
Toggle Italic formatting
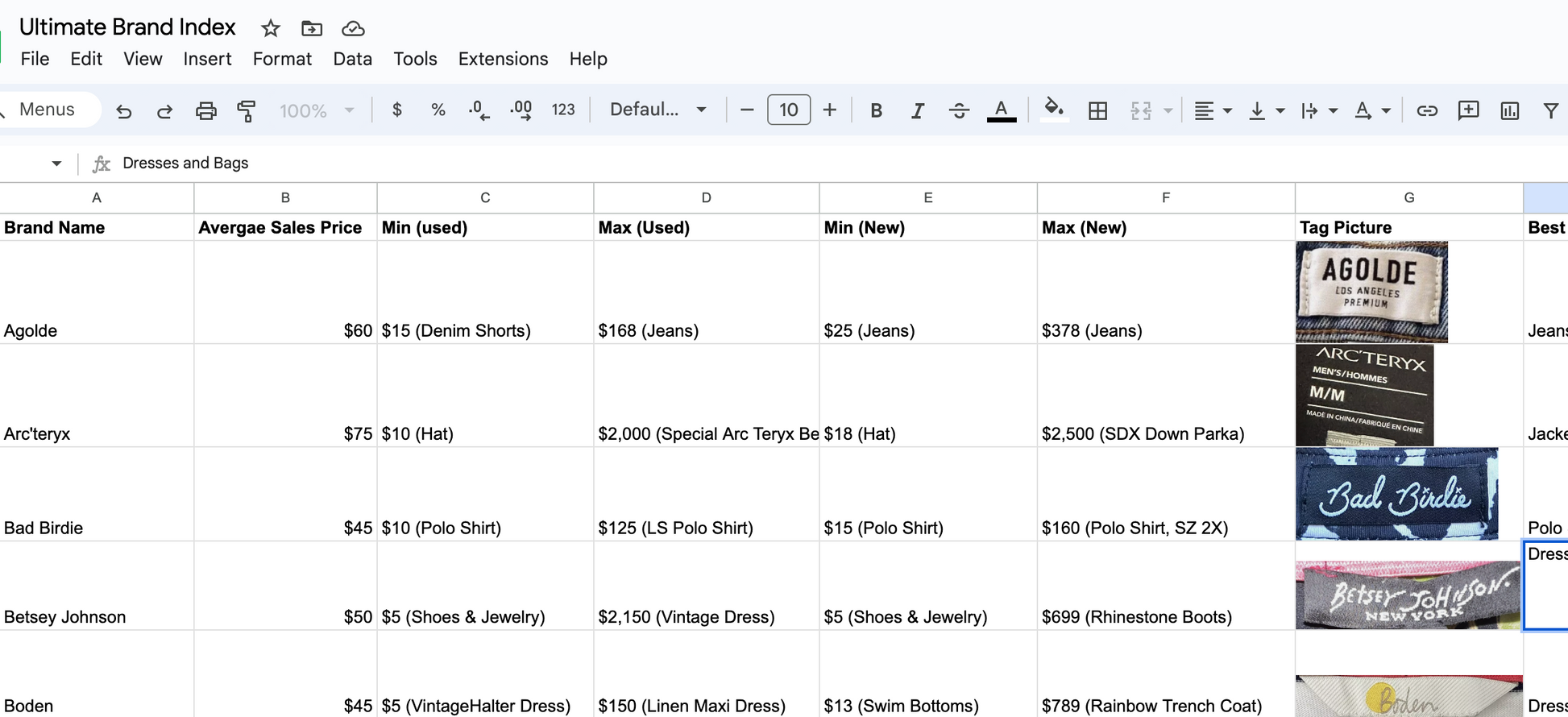coord(917,110)
